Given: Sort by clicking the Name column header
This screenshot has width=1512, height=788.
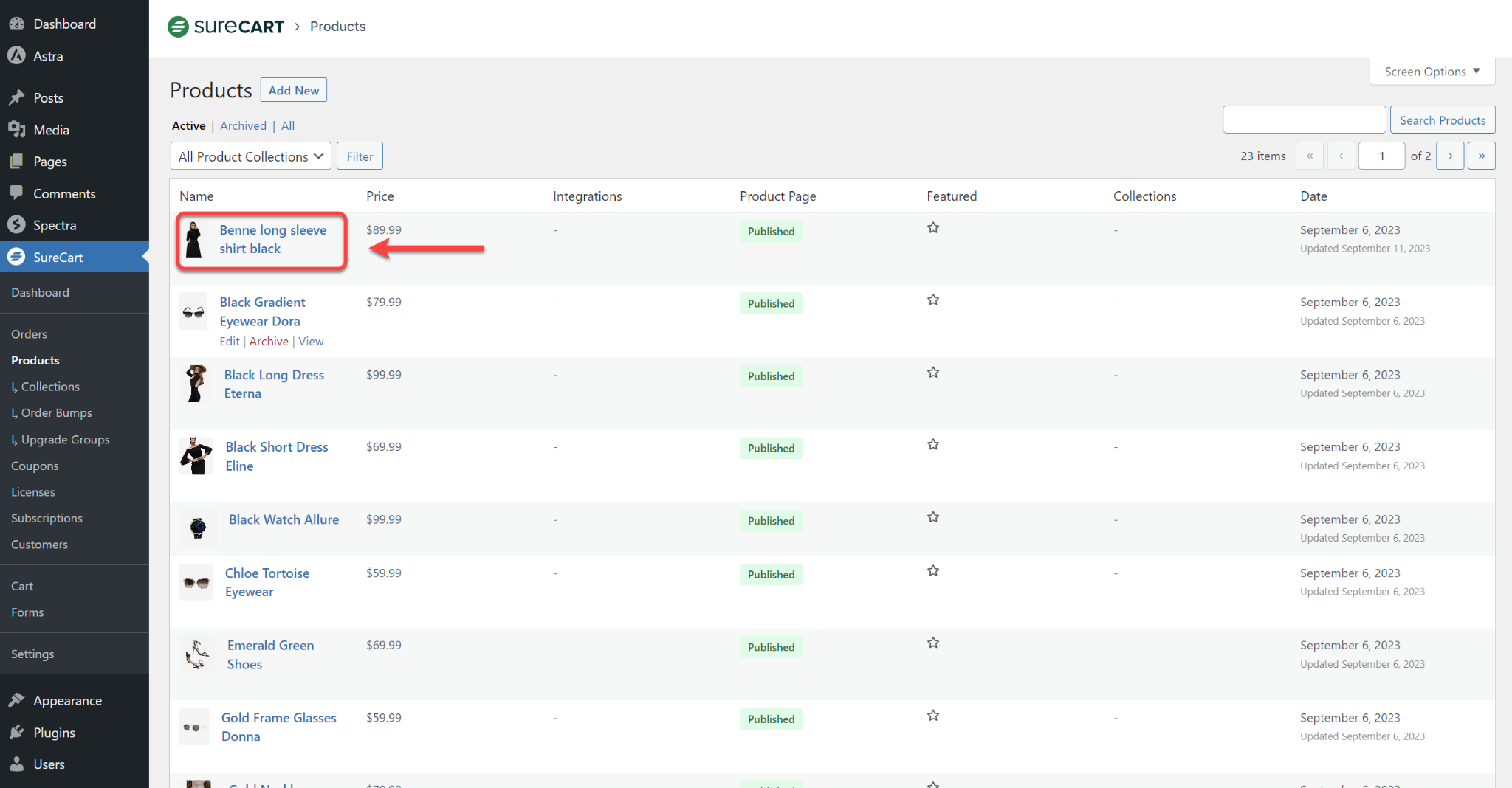Looking at the screenshot, I should pyautogui.click(x=196, y=196).
